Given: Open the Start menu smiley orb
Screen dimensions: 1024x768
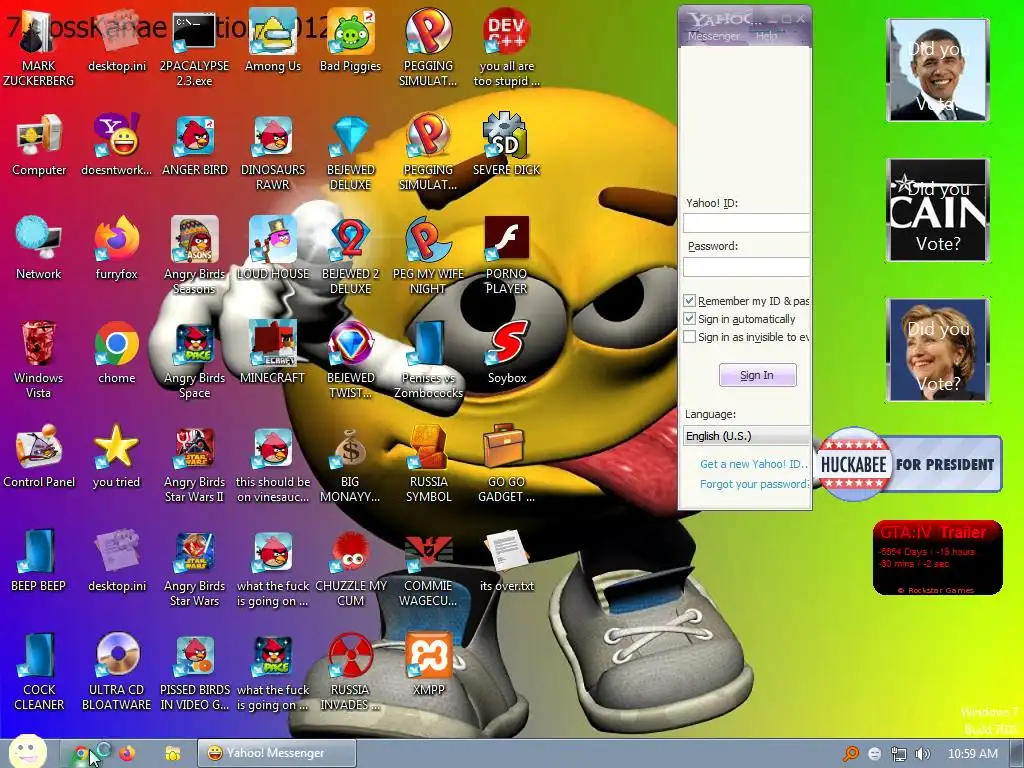Looking at the screenshot, I should point(27,751).
